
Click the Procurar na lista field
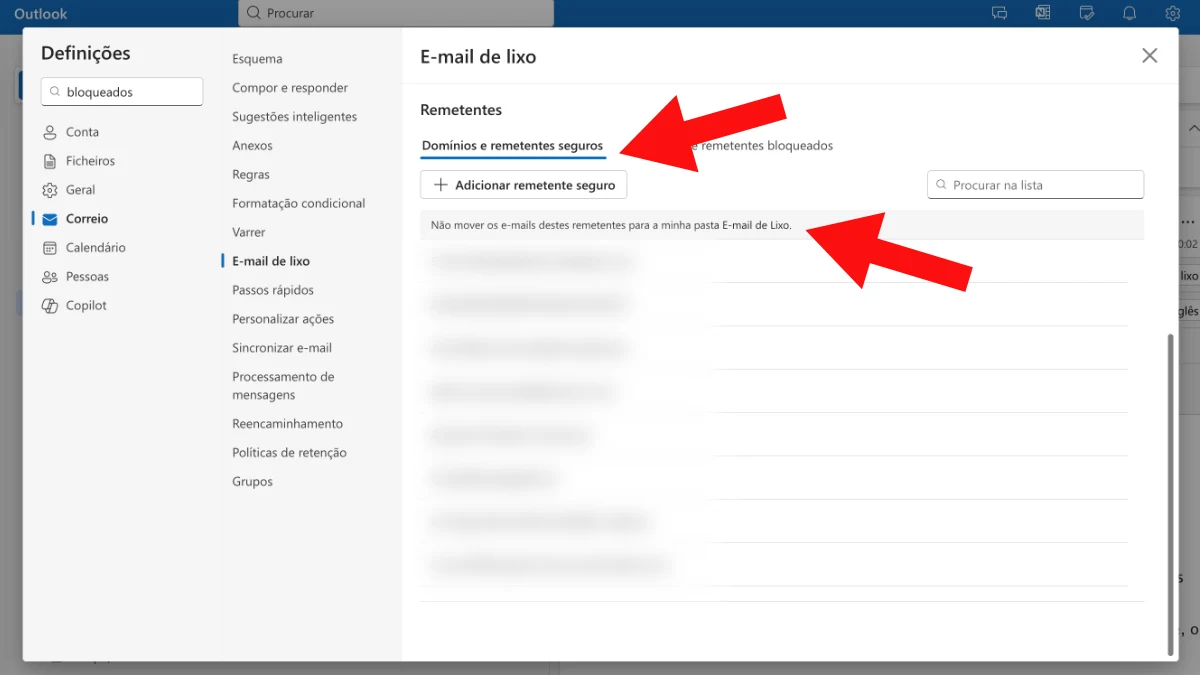pos(1035,185)
